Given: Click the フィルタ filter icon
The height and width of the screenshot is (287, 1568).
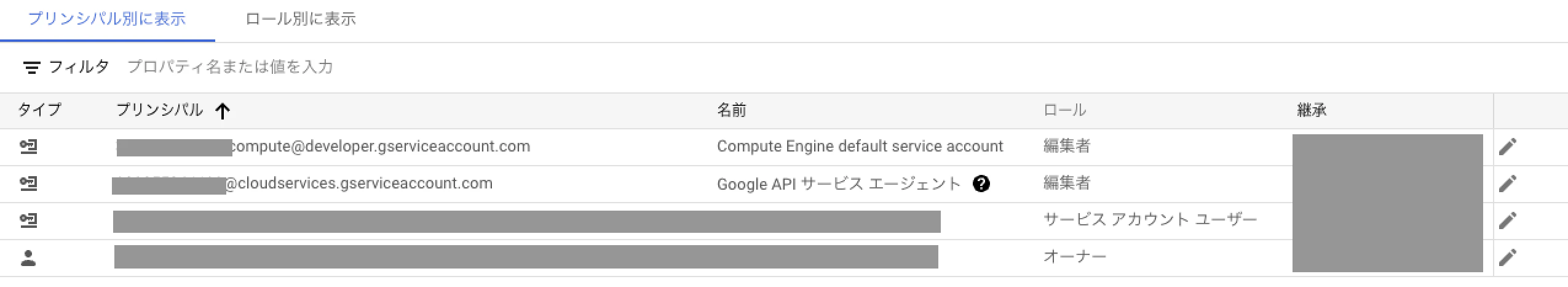Looking at the screenshot, I should click(32, 67).
